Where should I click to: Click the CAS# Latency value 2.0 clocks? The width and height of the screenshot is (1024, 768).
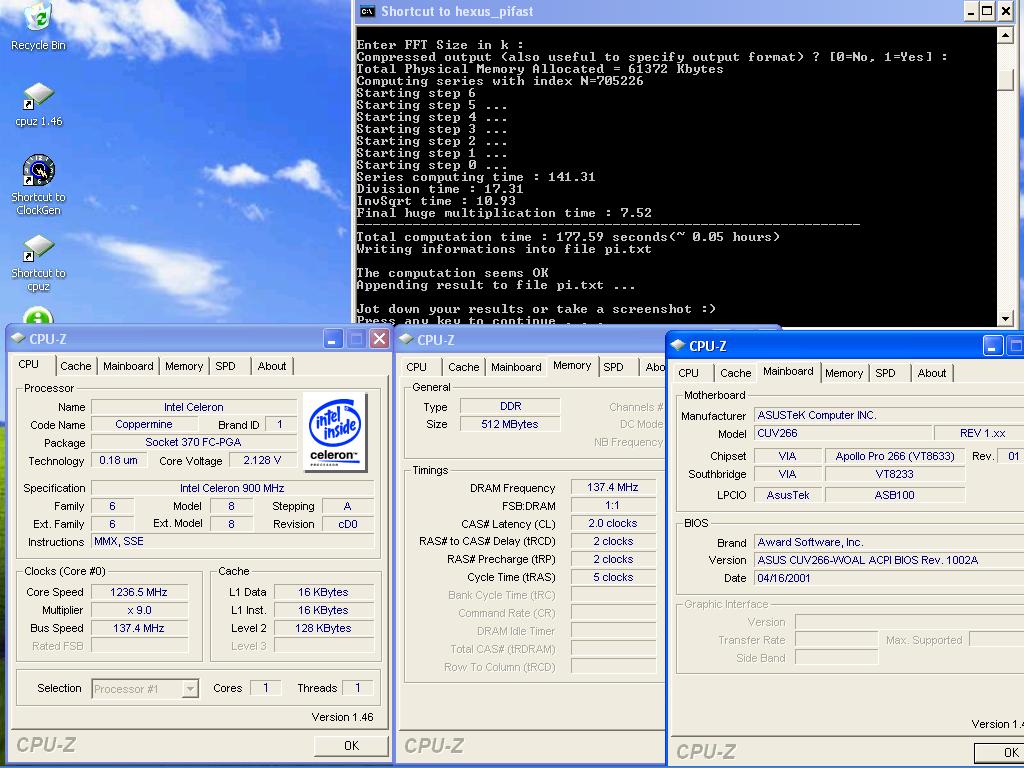(613, 524)
